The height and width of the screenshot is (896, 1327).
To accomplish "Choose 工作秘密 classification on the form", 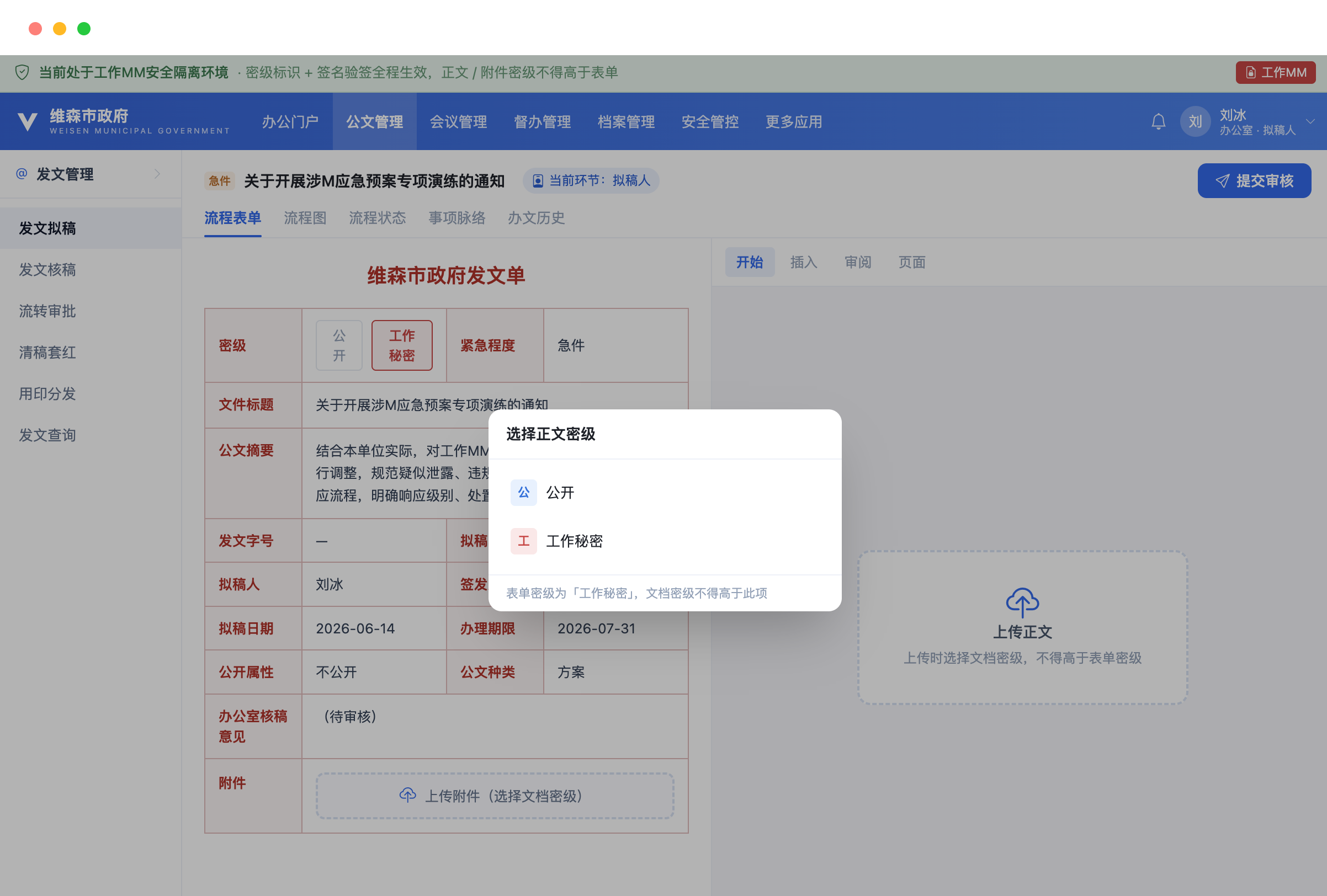I will click(402, 345).
